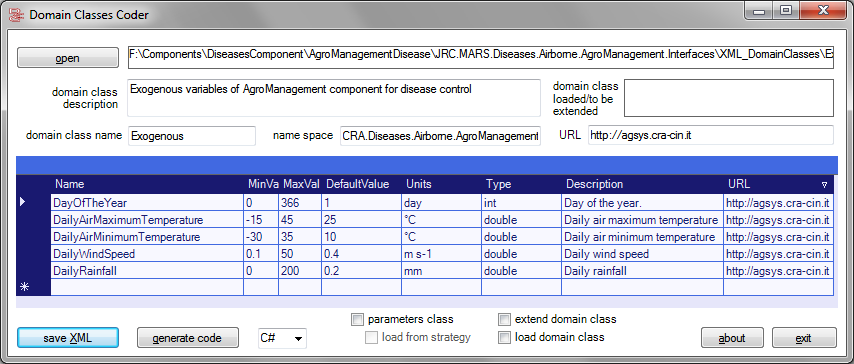
Task: Click the Domain Classes Coder app icon
Action: 16,15
